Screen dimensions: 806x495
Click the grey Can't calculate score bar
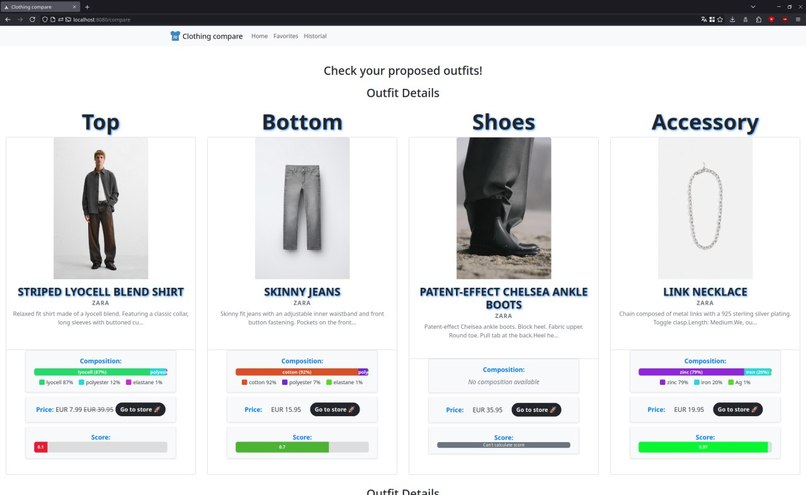pyautogui.click(x=504, y=445)
